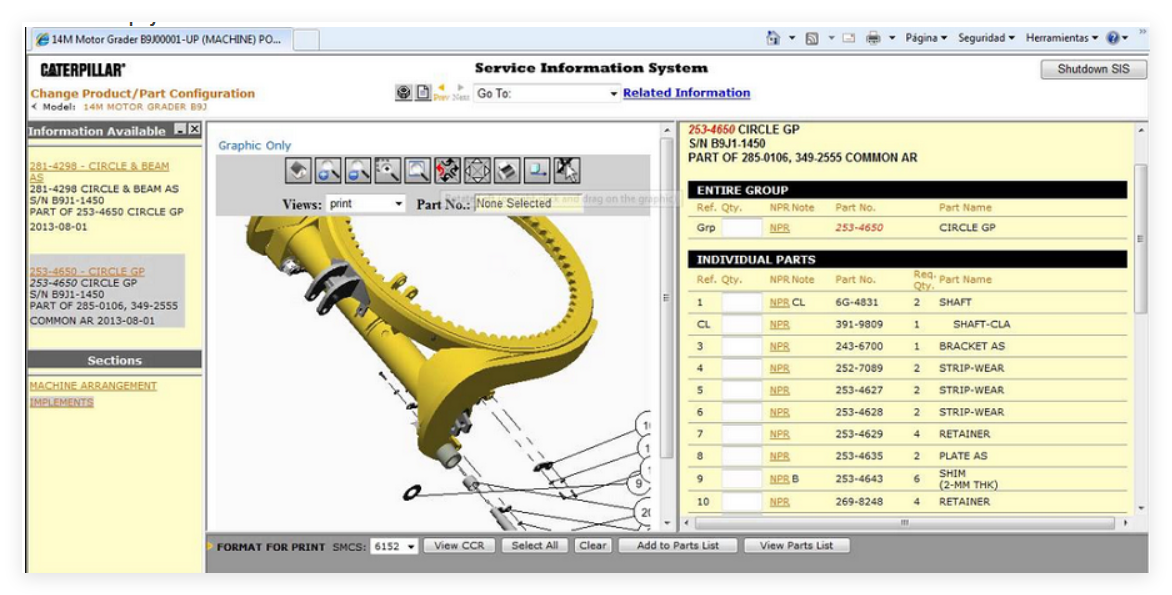Select the zoom out magnifier tool

(x=358, y=170)
